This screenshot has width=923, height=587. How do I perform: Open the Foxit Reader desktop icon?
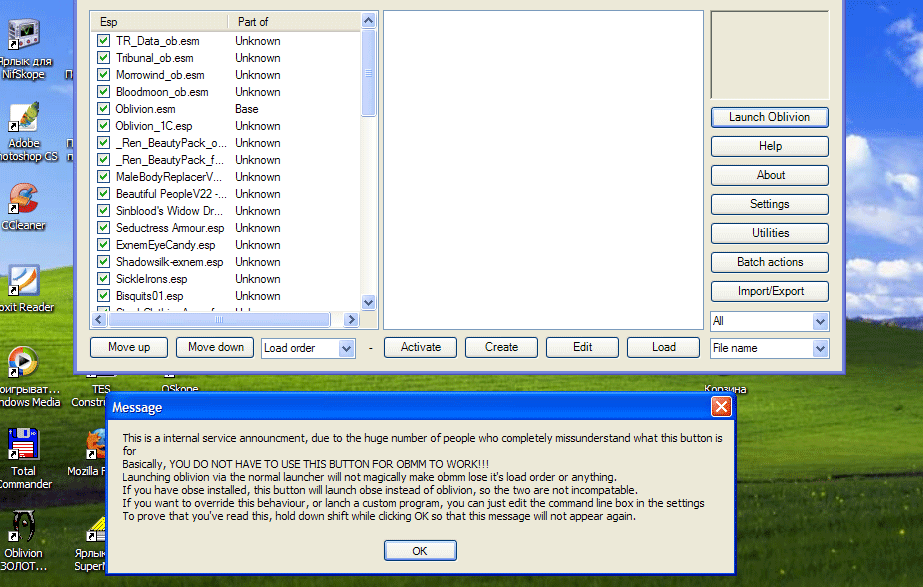point(24,281)
